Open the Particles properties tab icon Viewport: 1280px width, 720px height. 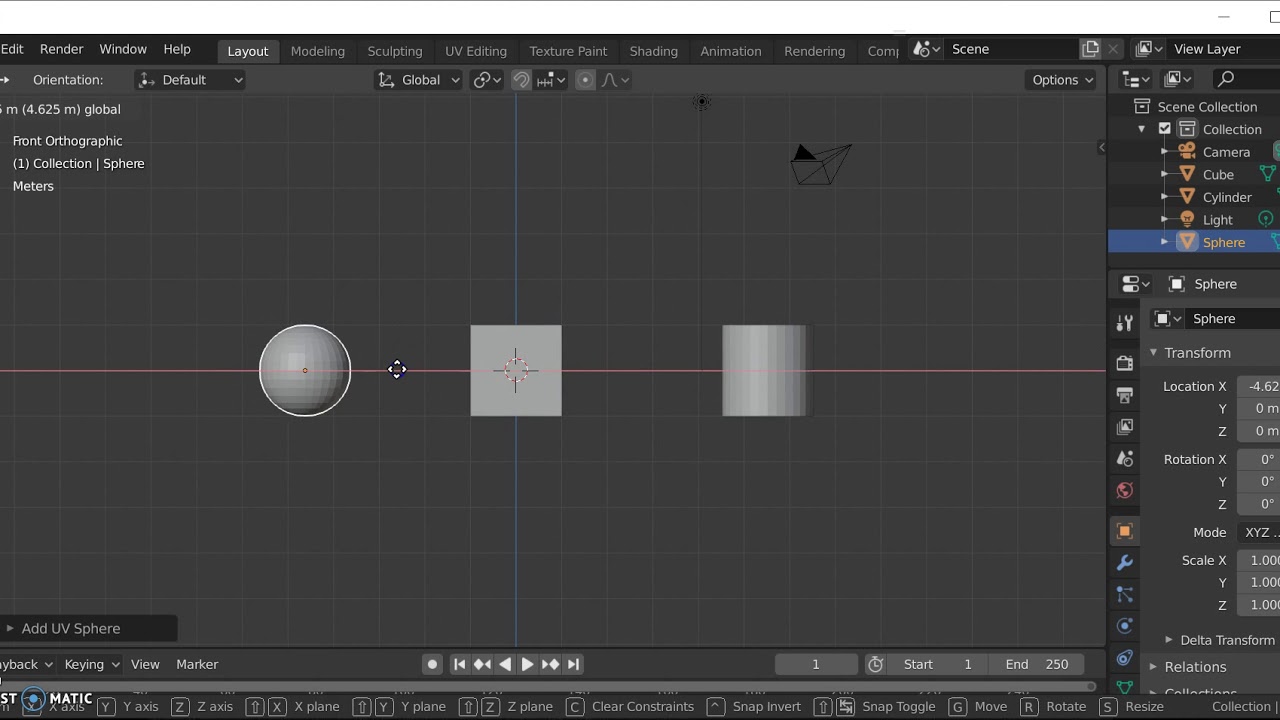coord(1125,595)
